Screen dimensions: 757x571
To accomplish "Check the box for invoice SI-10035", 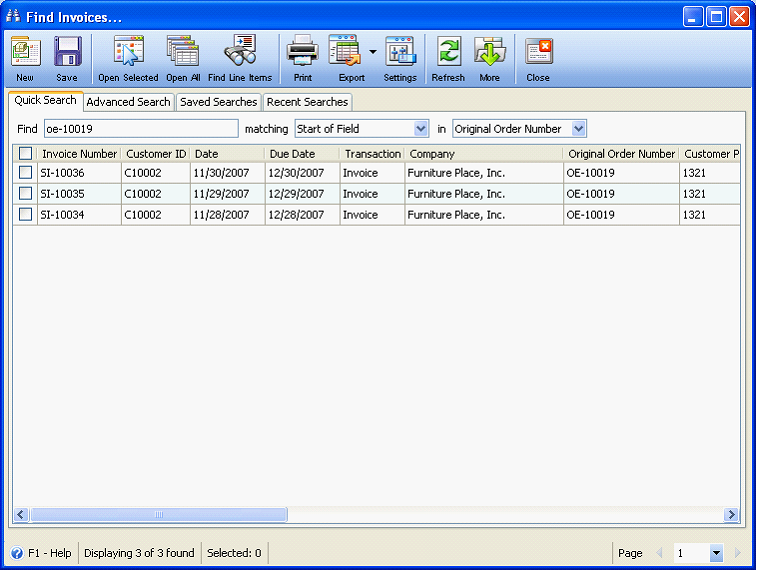I will (x=26, y=194).
